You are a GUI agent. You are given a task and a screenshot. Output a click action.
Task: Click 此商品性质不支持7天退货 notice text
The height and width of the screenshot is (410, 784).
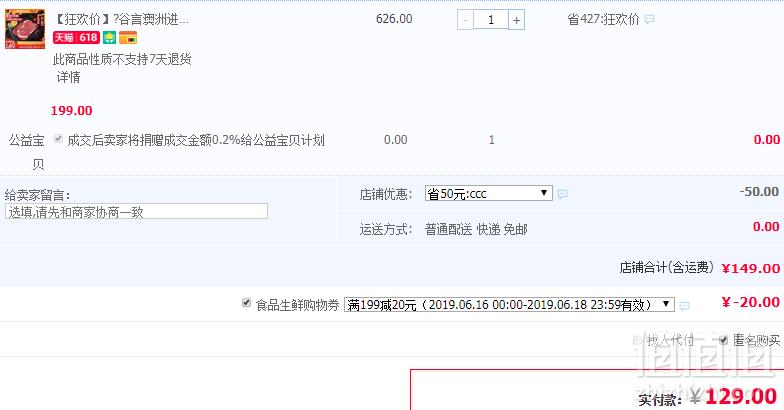pos(122,60)
